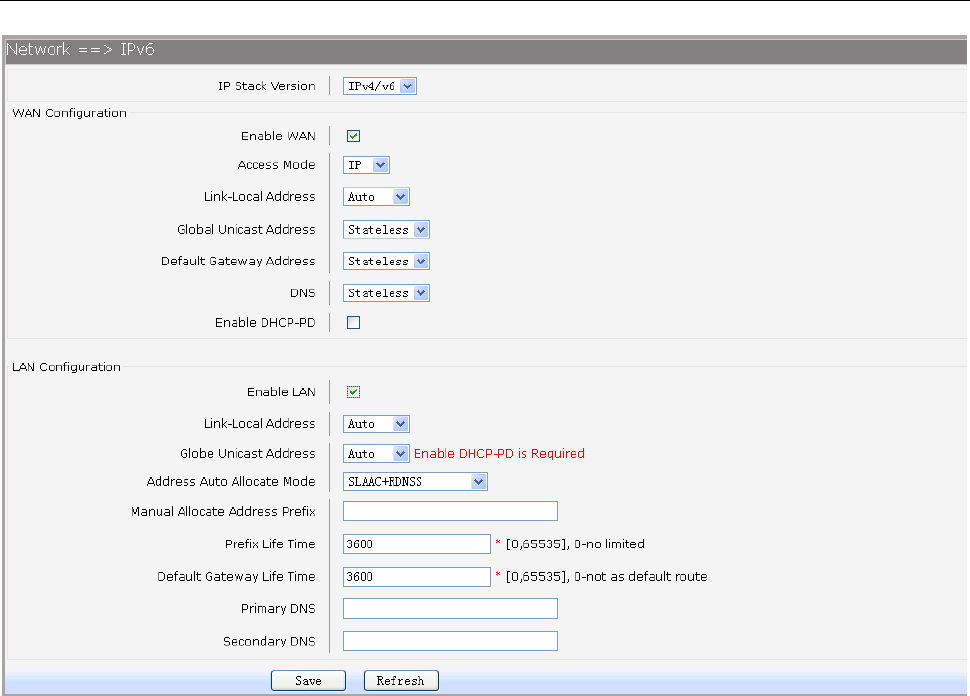This screenshot has height=696, width=970.
Task: Open the Globe Unicast Address dropdown
Action: 376,453
